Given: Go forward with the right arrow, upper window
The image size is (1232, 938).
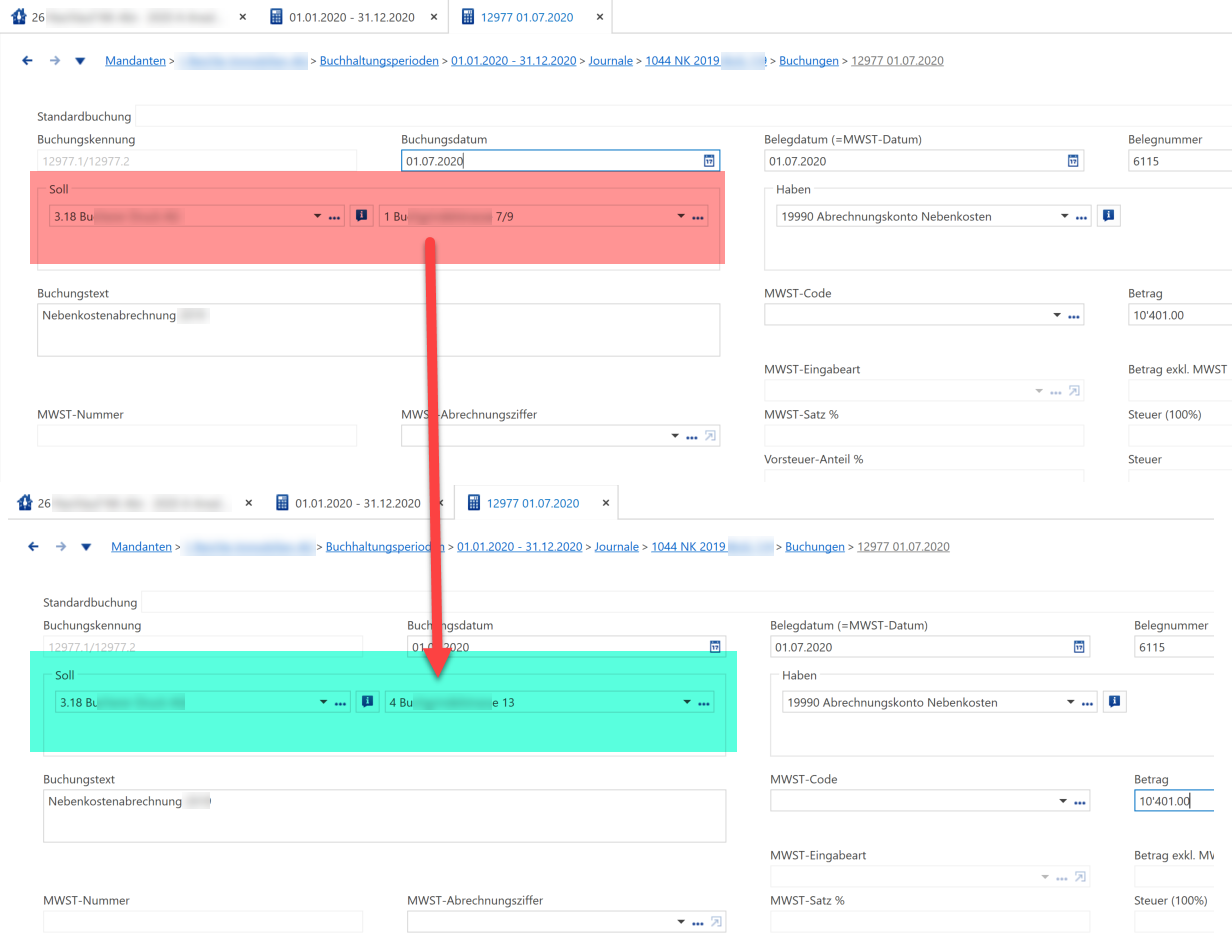Looking at the screenshot, I should 55,61.
